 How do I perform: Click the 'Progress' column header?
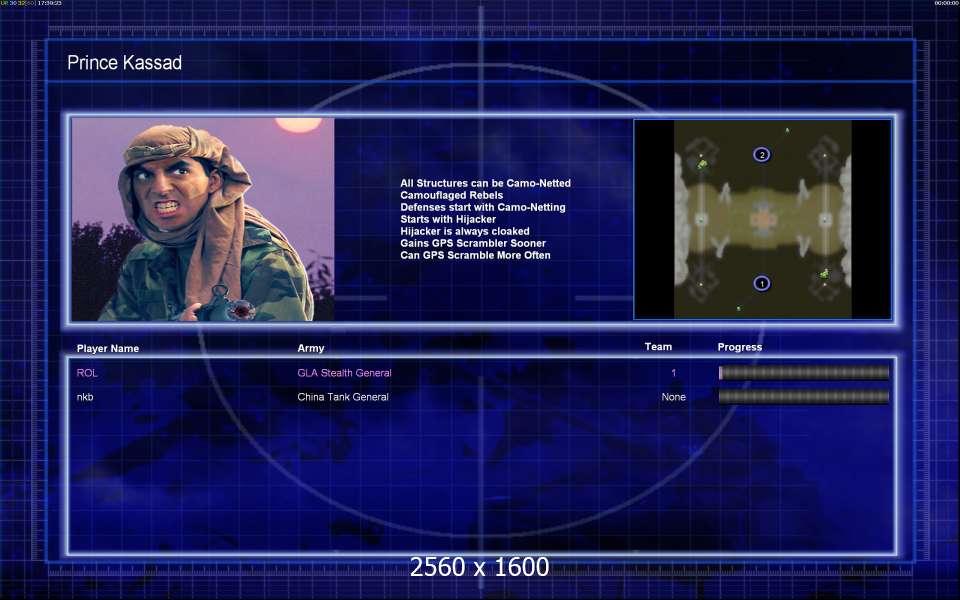(740, 347)
